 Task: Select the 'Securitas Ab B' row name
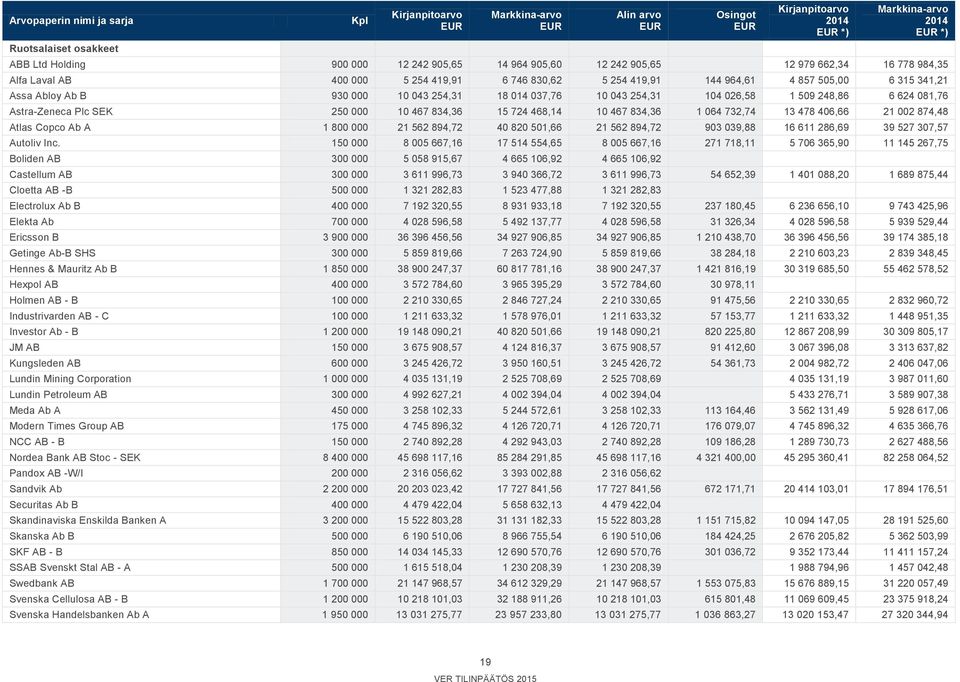tap(43, 504)
